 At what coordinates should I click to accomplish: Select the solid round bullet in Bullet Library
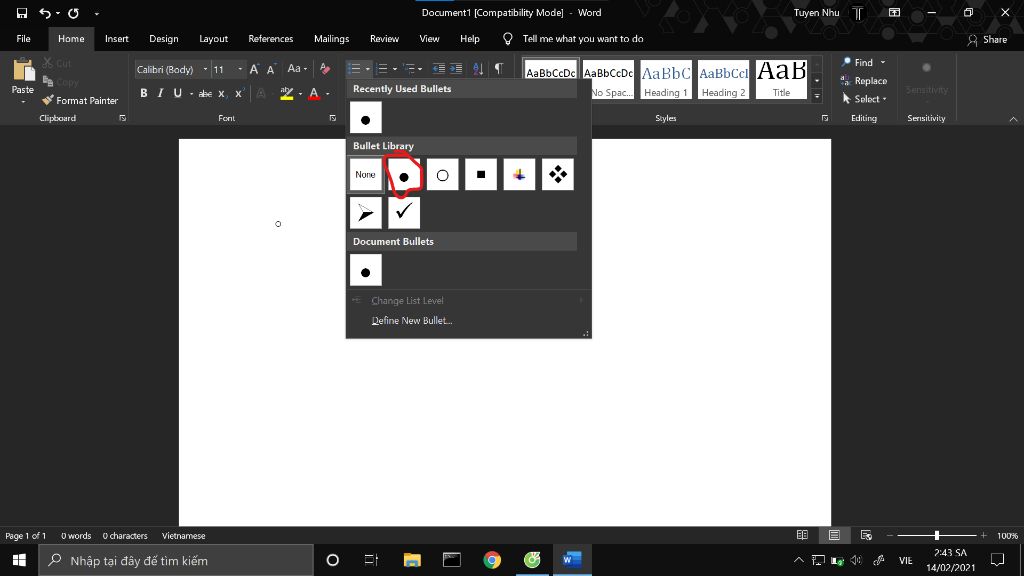(404, 174)
